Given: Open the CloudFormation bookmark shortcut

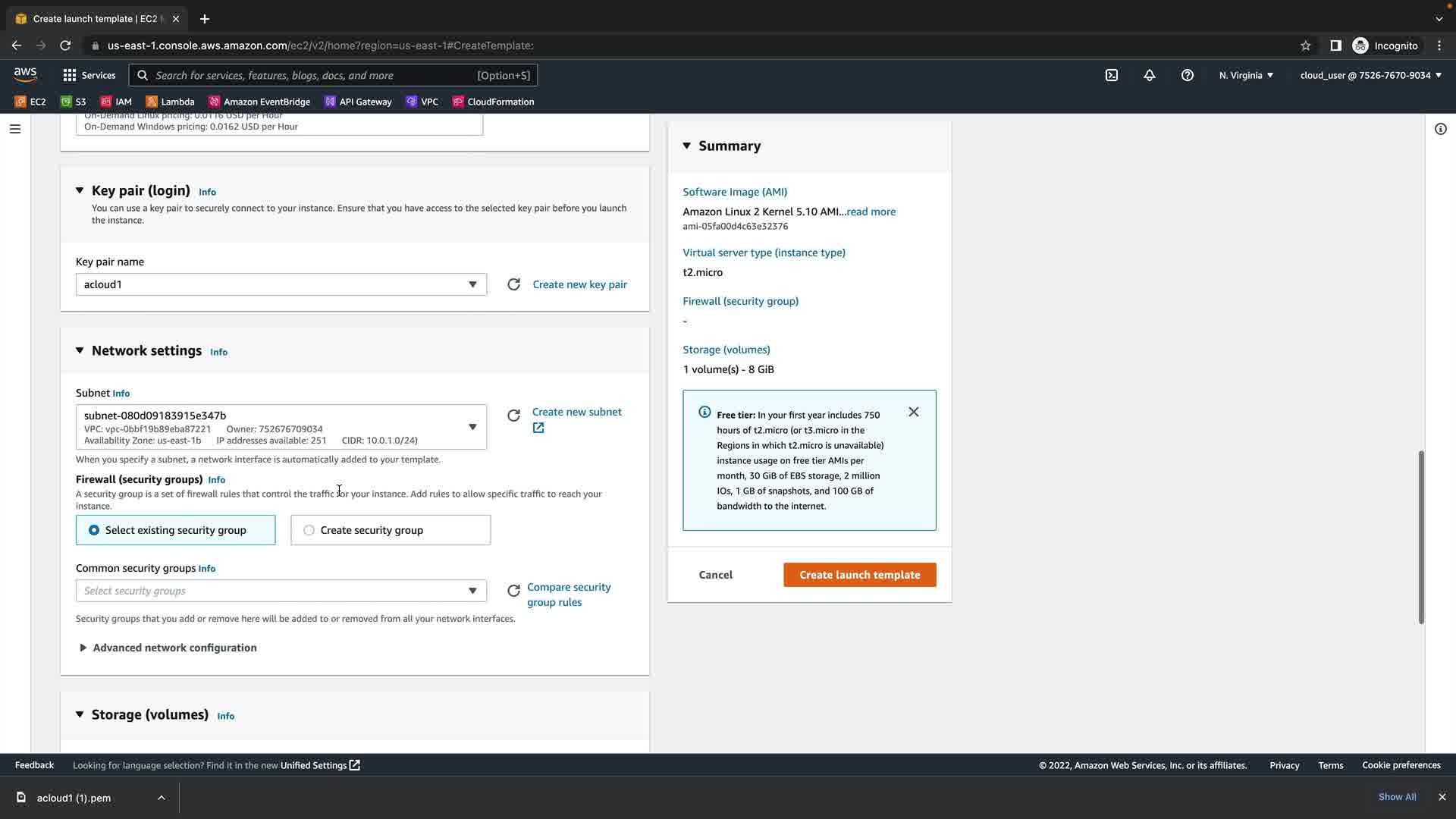Looking at the screenshot, I should (493, 102).
